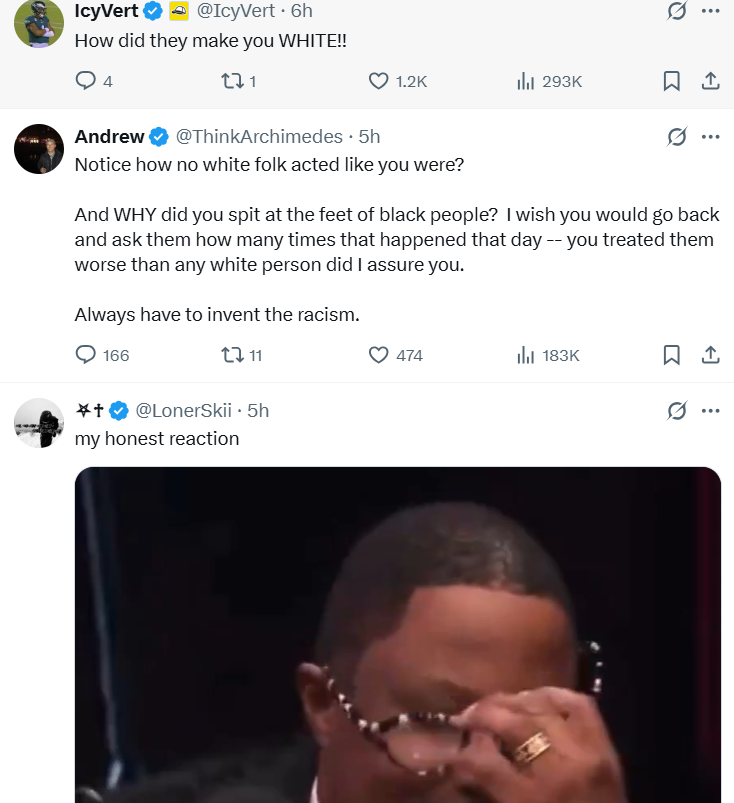Image resolution: width=734 pixels, height=803 pixels.
Task: Bookmark Andrew's tweet
Action: [672, 355]
